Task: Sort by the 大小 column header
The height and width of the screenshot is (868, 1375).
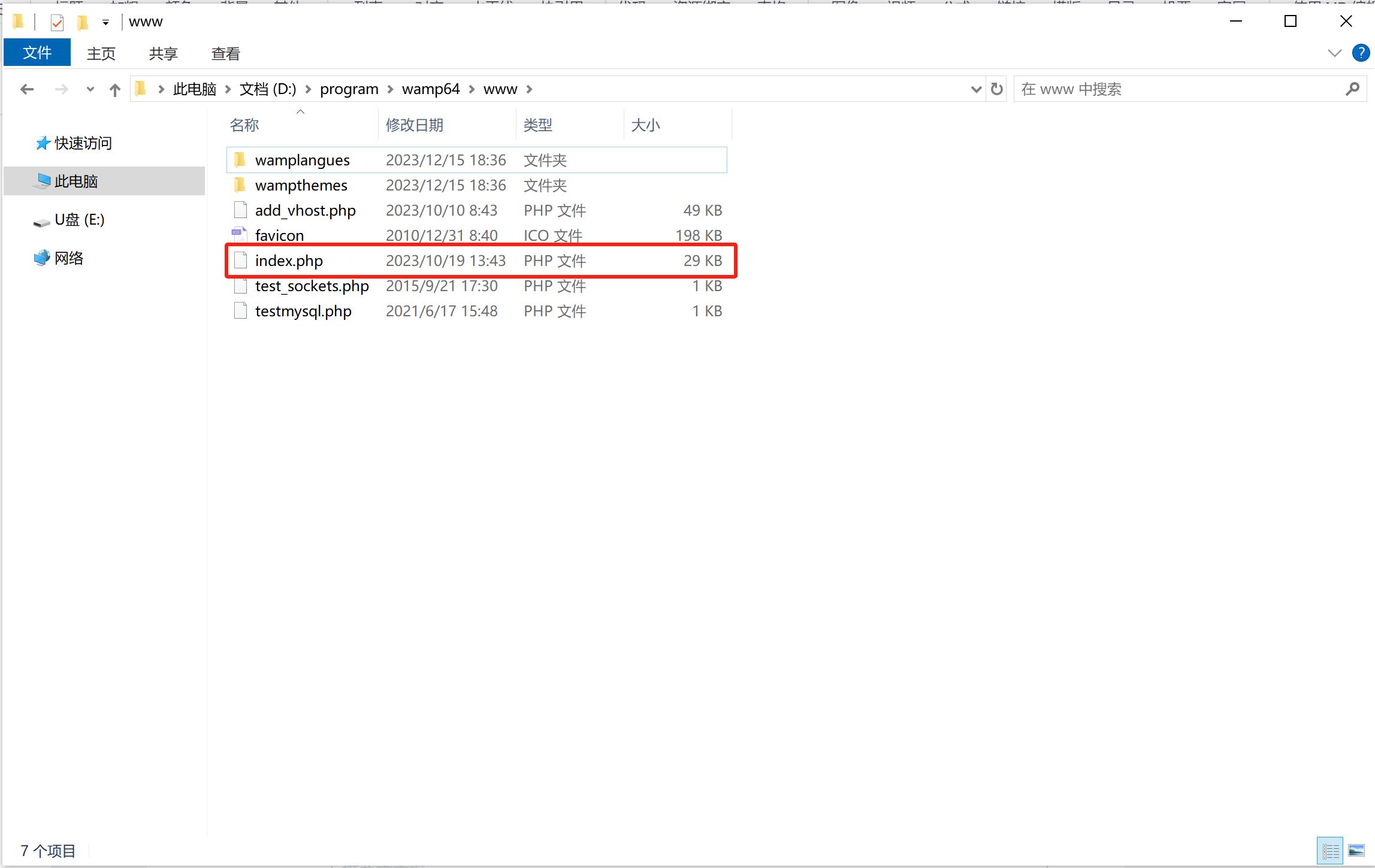Action: coord(646,125)
